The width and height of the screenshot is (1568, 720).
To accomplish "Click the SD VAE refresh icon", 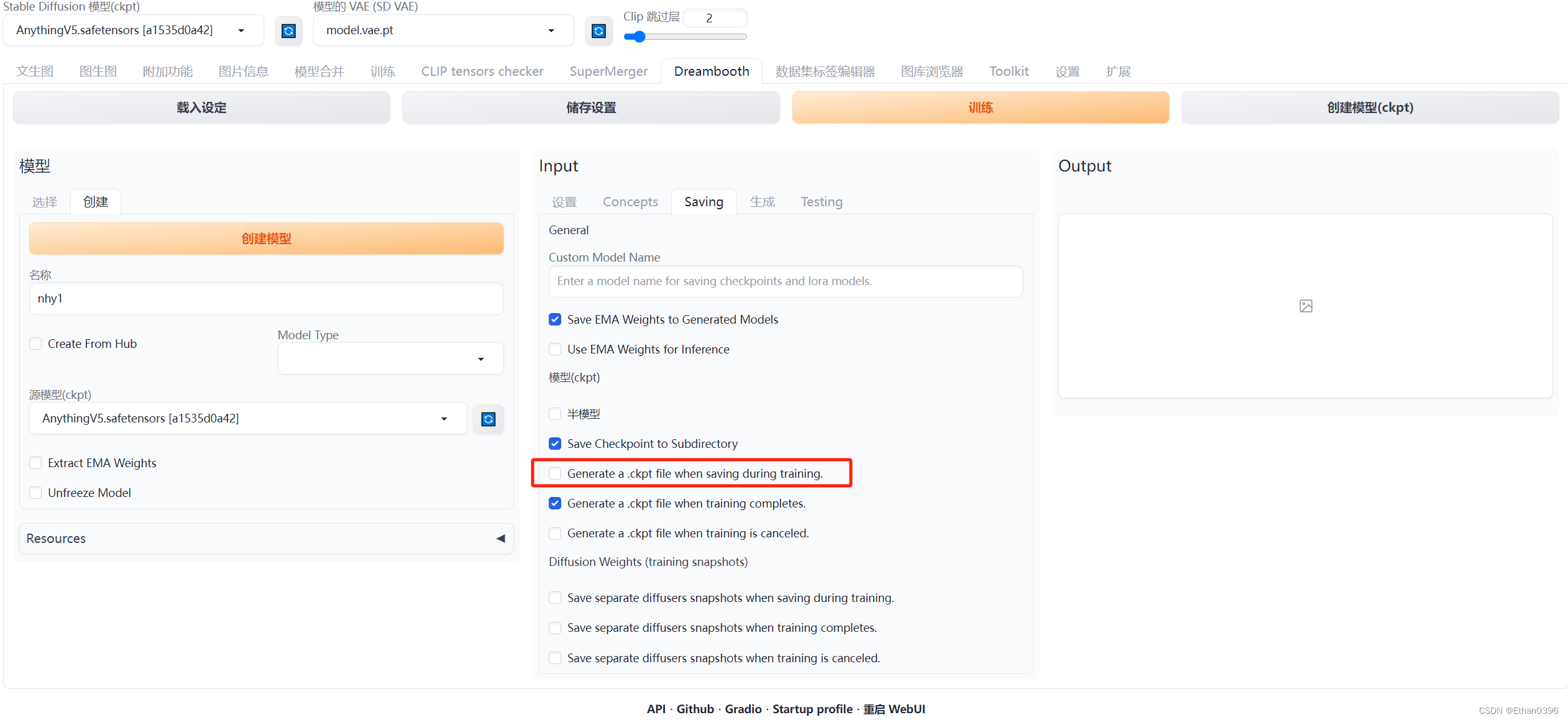I will coord(598,30).
